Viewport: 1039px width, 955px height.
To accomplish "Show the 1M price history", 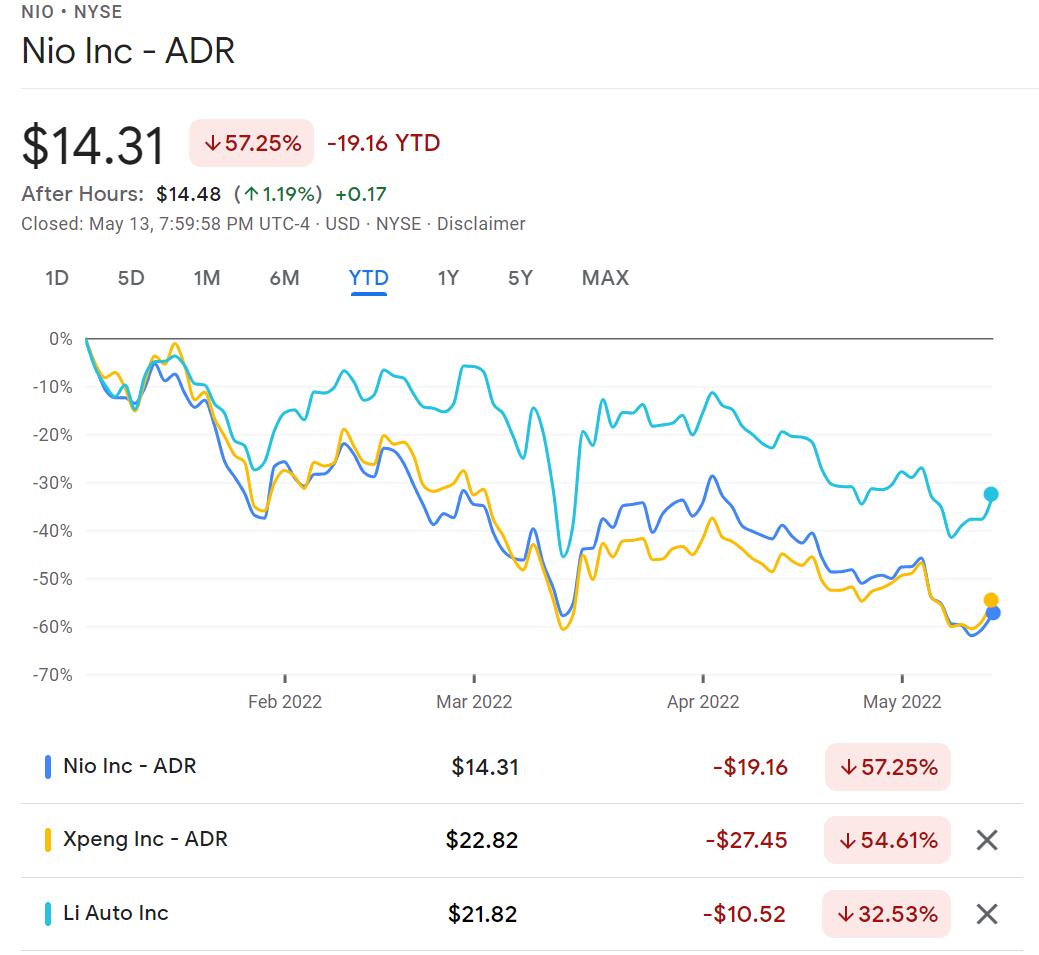I will [x=207, y=278].
